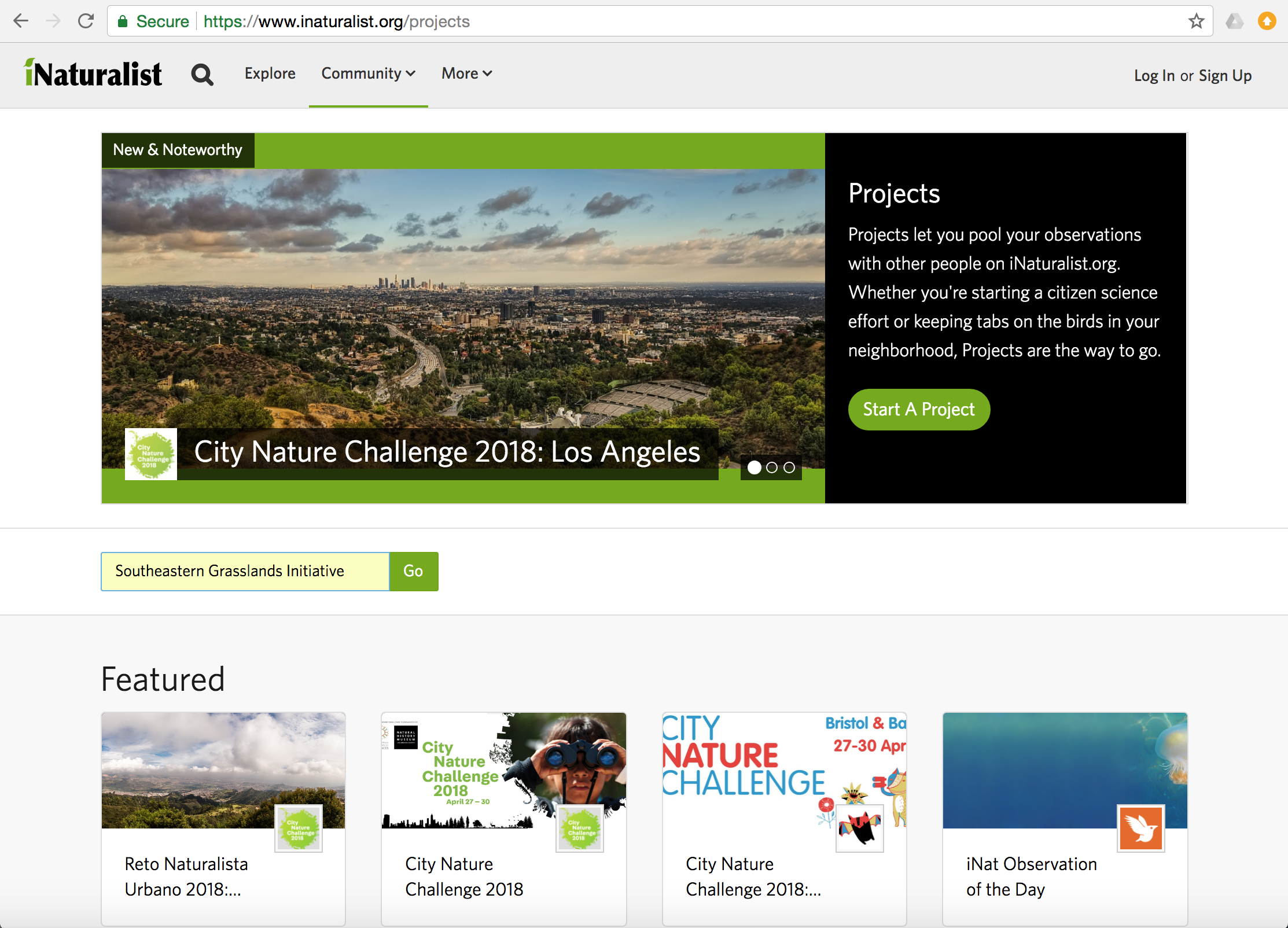Open City Nature Challenge 2018 card title
1288x928 pixels.
464,877
